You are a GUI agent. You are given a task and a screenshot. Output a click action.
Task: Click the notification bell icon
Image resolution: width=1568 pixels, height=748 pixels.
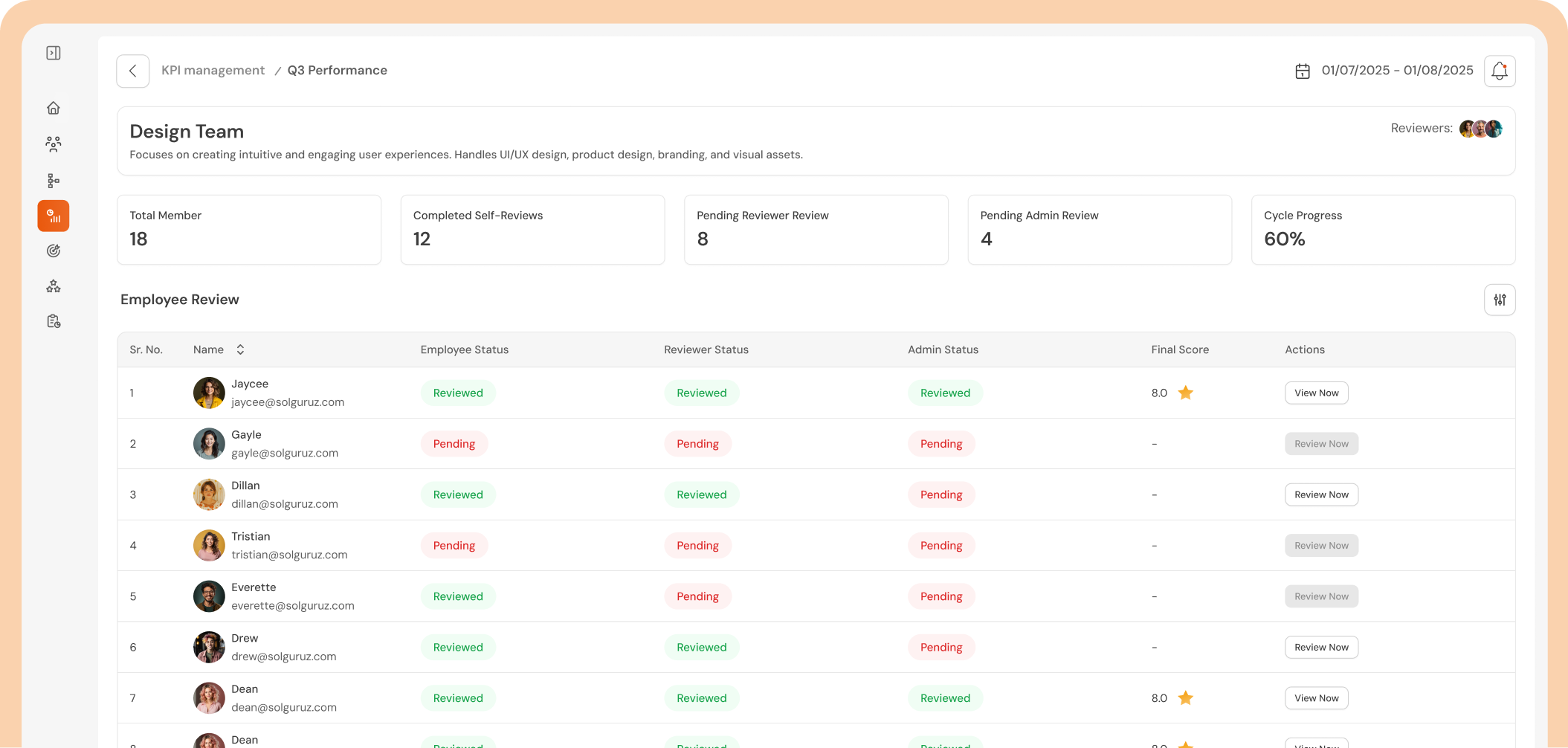[1500, 71]
